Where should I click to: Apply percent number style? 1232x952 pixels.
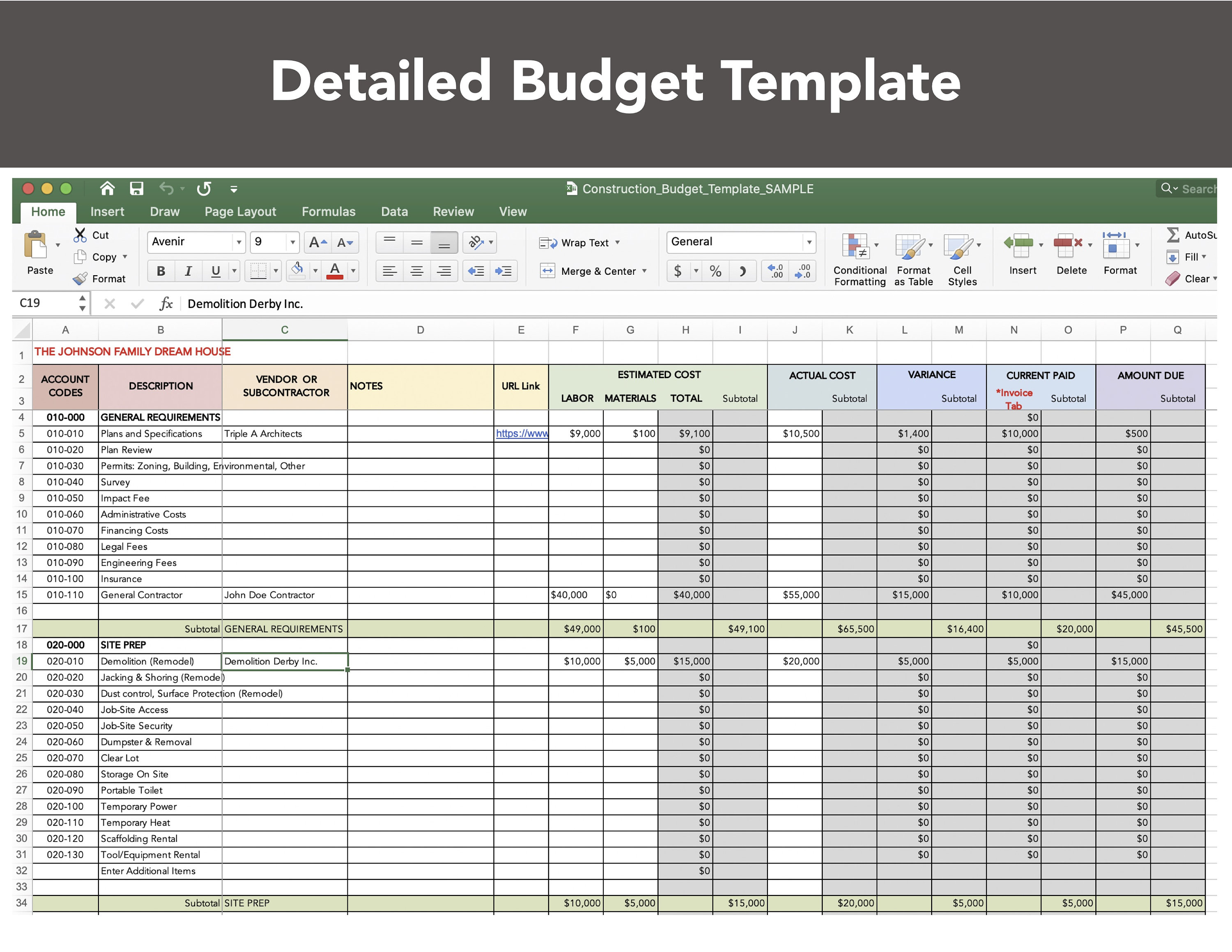[715, 271]
